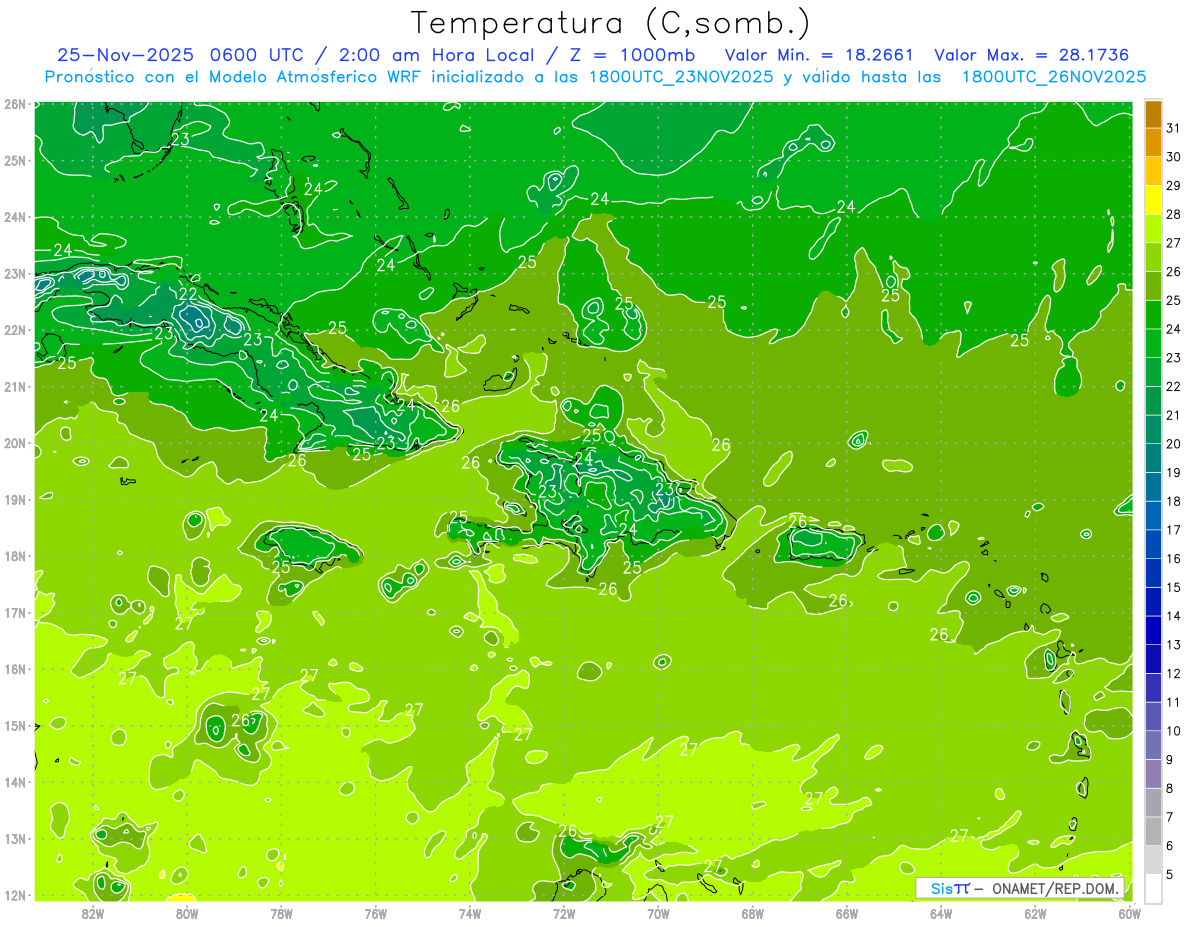Screen dimensions: 1200x927
Task: Click the yellow colorbar segment between 28 and 29
Action: point(1153,200)
